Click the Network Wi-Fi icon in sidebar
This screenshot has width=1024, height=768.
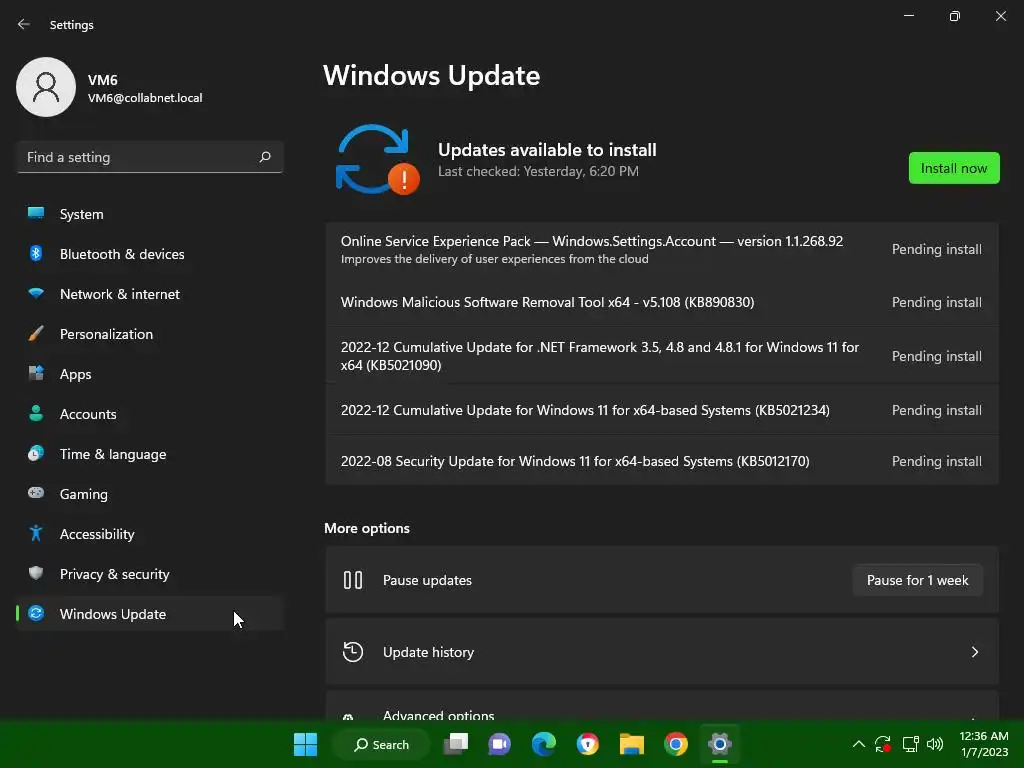tap(36, 293)
